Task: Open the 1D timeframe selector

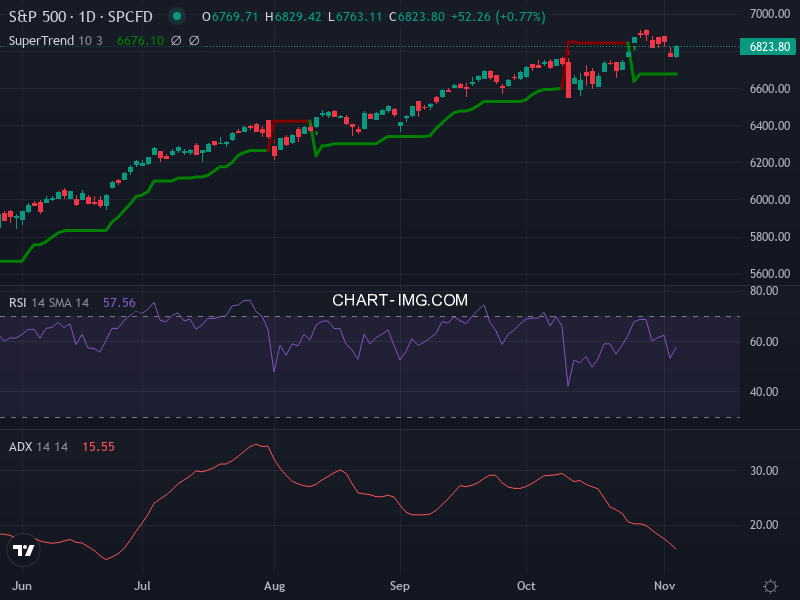Action: 89,16
